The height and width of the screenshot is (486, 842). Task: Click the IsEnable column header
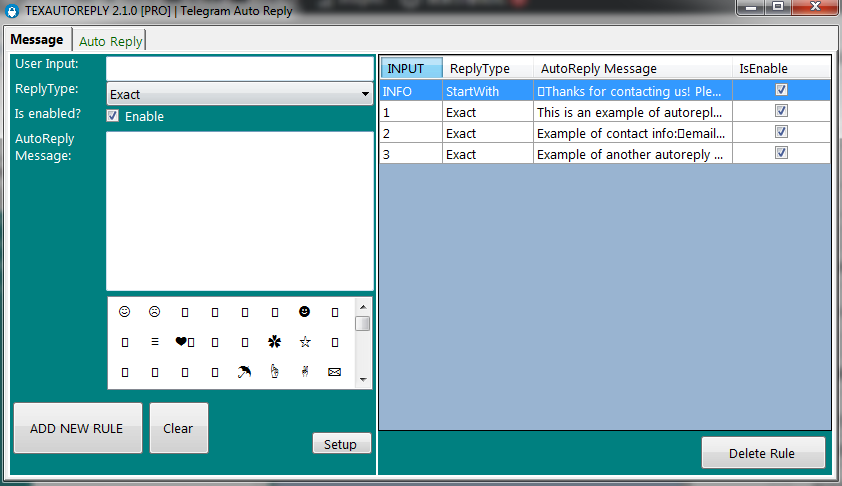coord(781,68)
